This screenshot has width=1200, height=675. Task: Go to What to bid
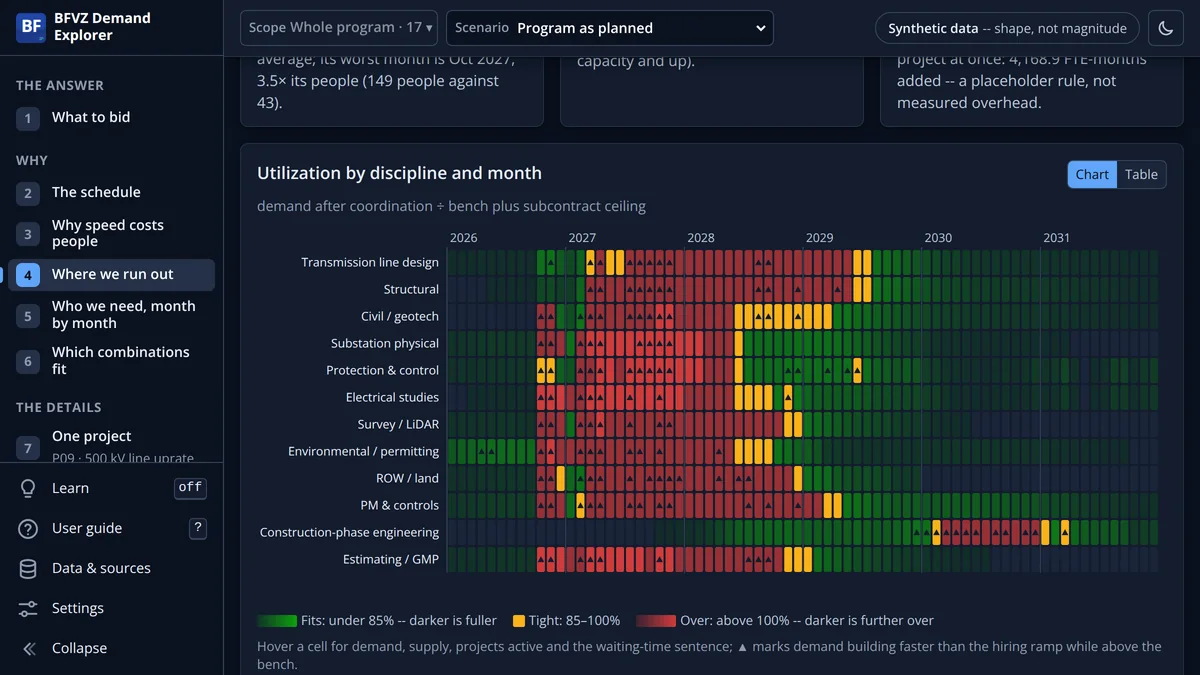112,118
